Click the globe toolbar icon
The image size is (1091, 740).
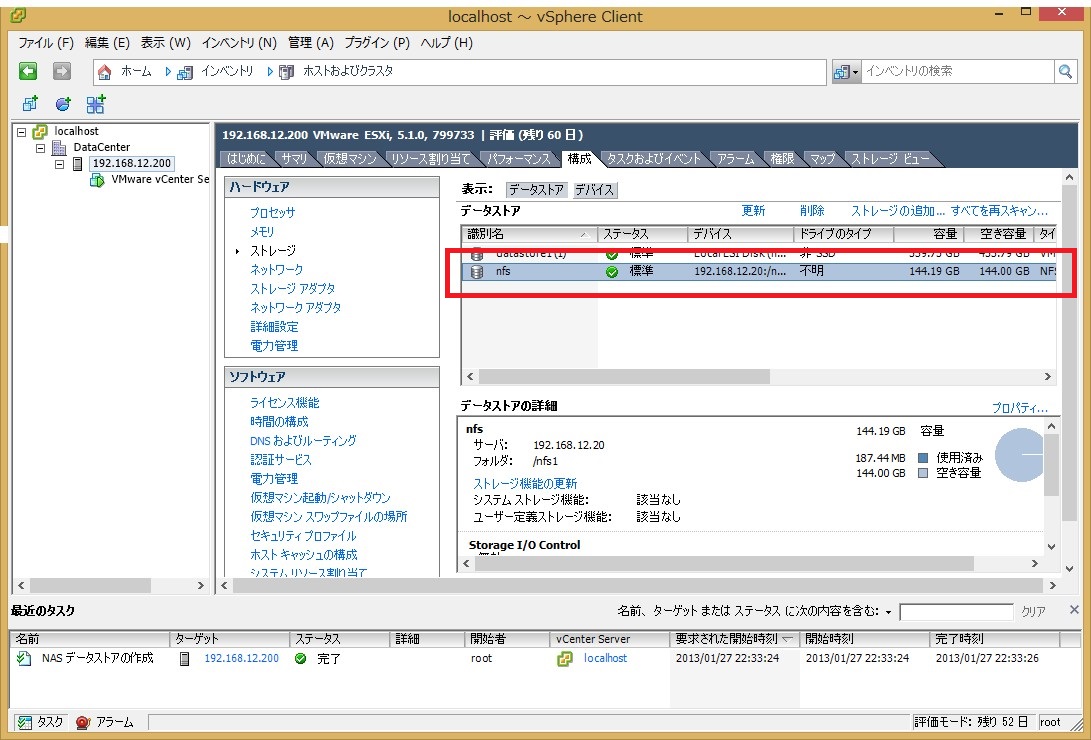point(63,104)
